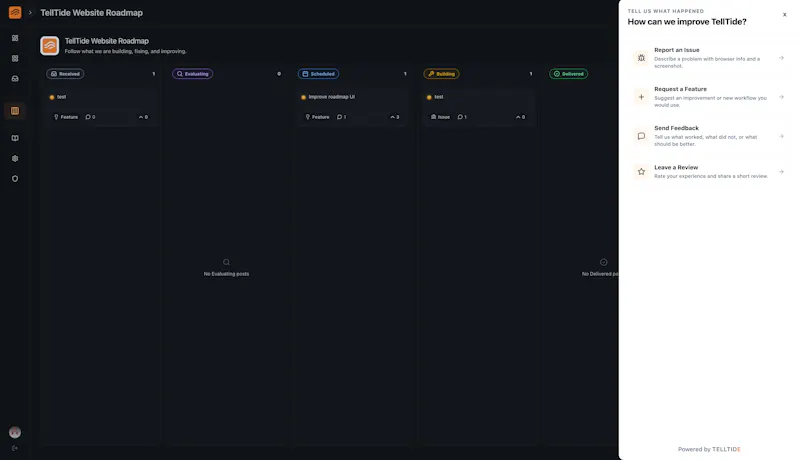The width and height of the screenshot is (800, 460).
Task: Select the highlighted roadmap board icon in sidebar
Action: tap(15, 111)
